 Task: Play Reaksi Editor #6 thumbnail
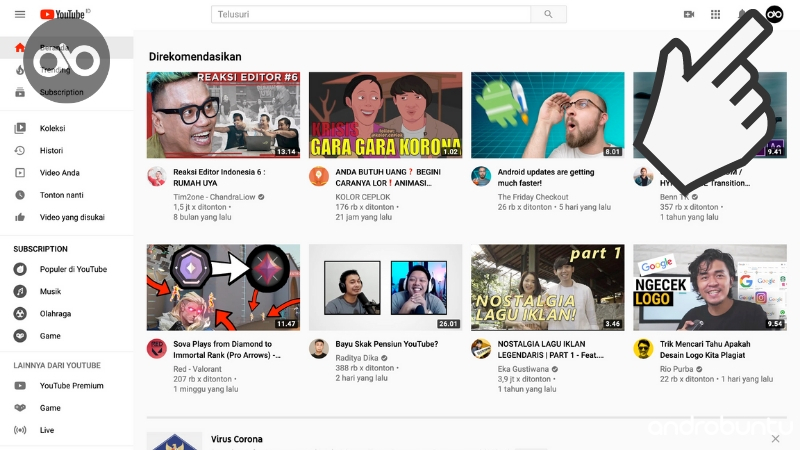coord(223,115)
